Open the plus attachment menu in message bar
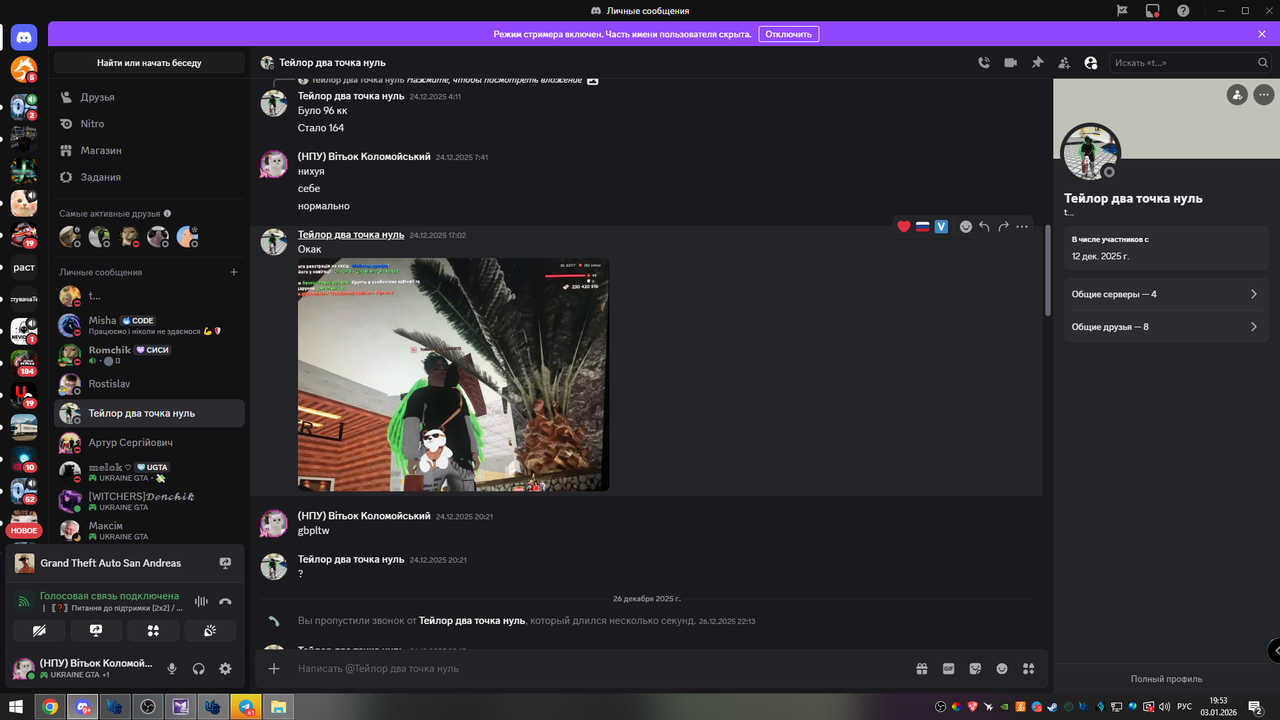 point(274,669)
